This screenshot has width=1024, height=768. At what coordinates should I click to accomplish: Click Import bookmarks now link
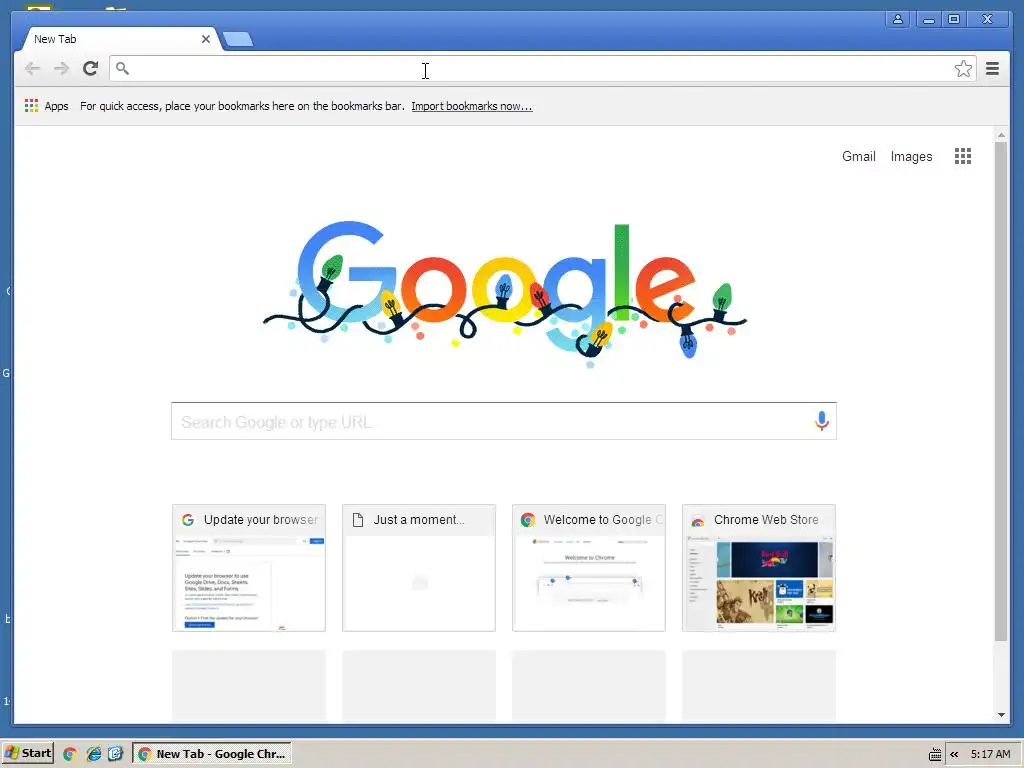[x=472, y=106]
